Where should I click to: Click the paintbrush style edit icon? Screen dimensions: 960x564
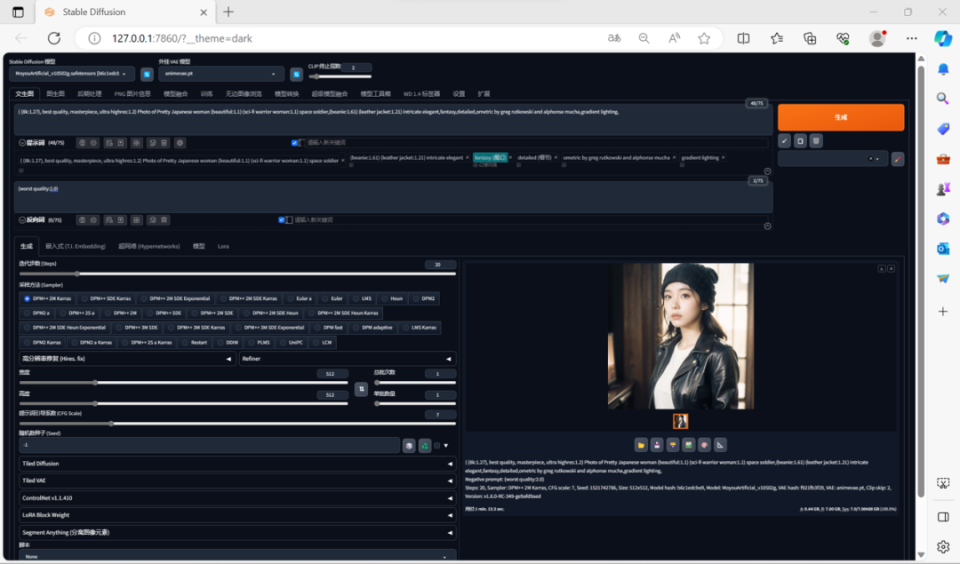(898, 159)
